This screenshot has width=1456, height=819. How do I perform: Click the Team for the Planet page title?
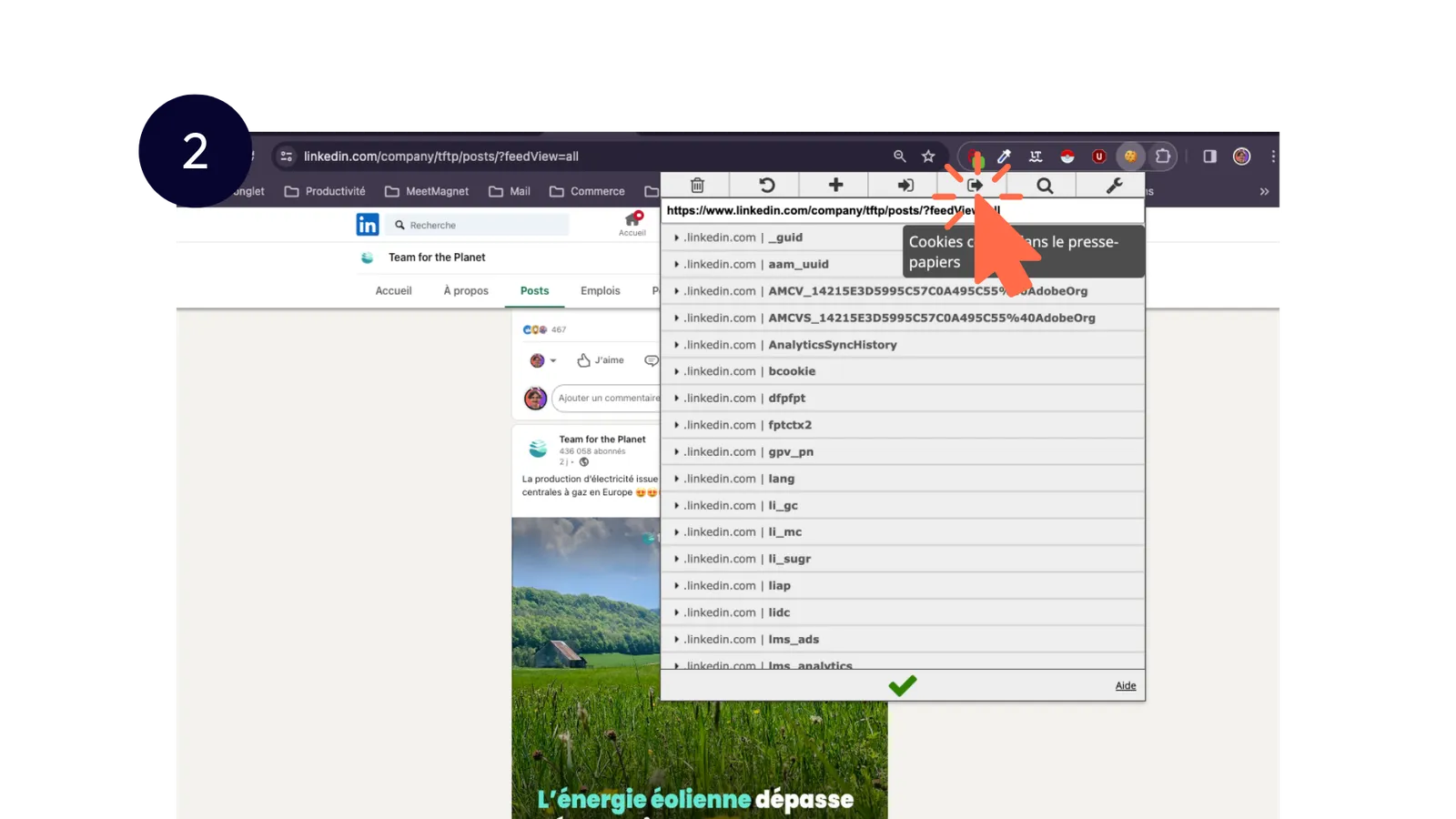[437, 258]
